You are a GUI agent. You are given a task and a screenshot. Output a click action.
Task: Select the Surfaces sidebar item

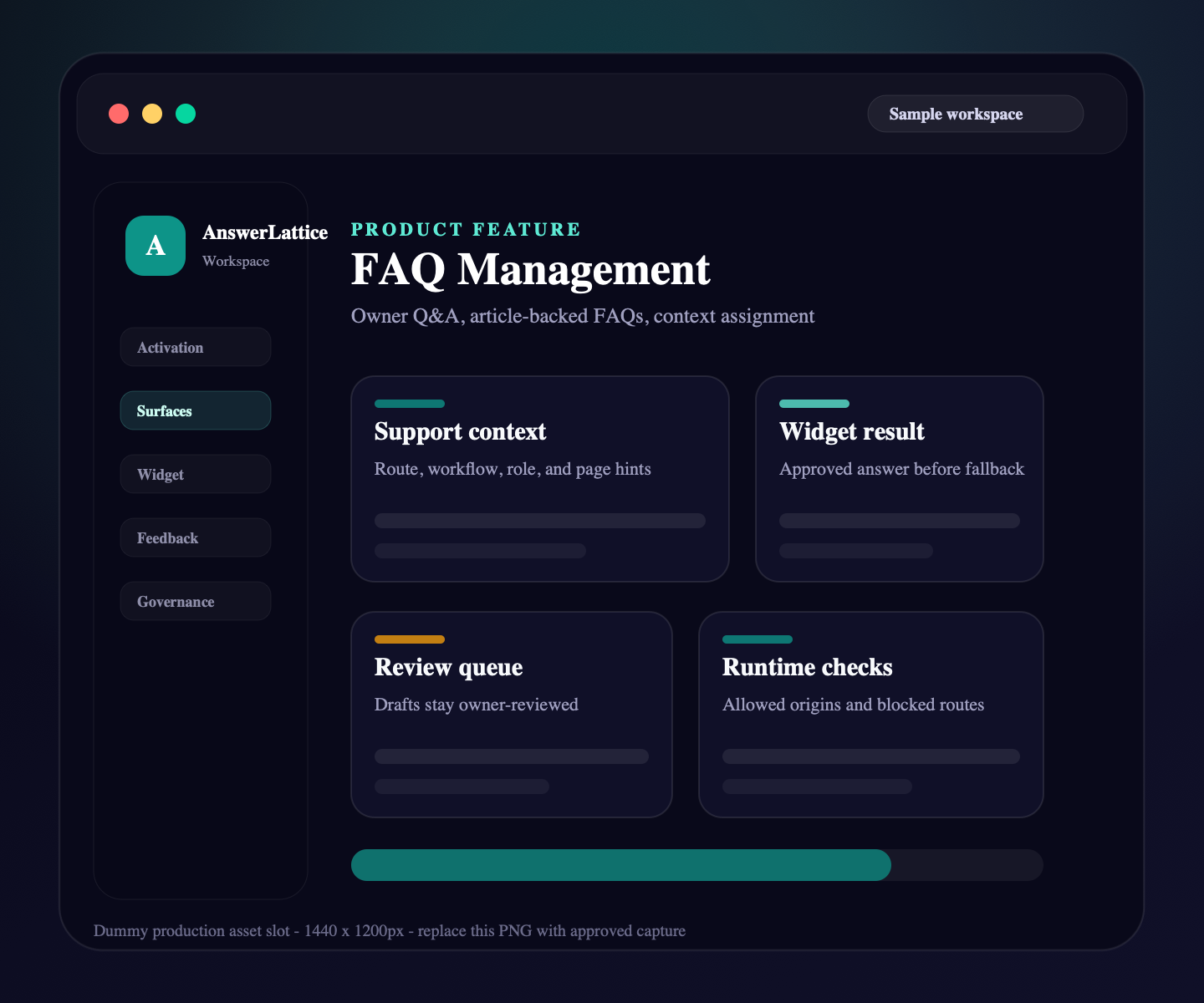tap(196, 410)
